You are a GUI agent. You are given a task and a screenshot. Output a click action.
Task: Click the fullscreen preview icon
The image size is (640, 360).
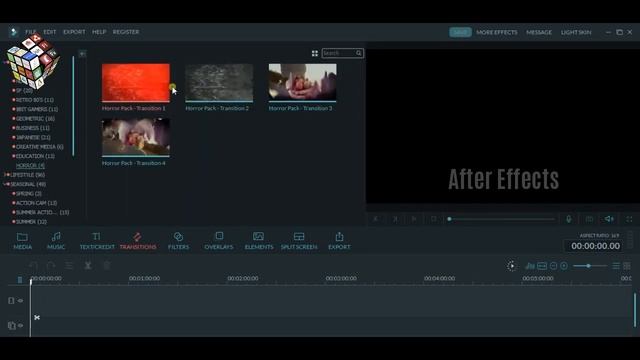point(629,219)
